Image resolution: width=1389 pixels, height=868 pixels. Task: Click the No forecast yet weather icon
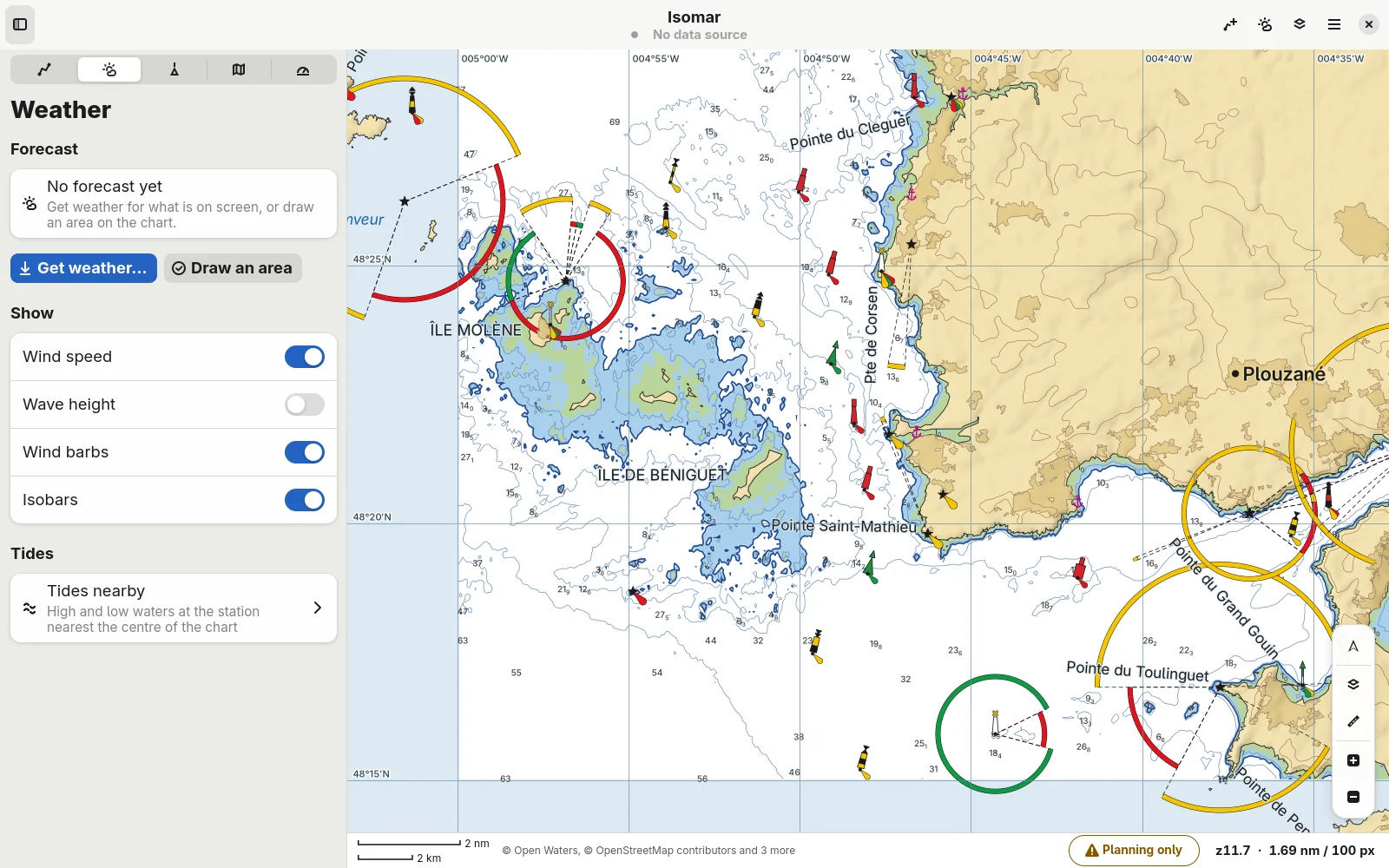30,204
